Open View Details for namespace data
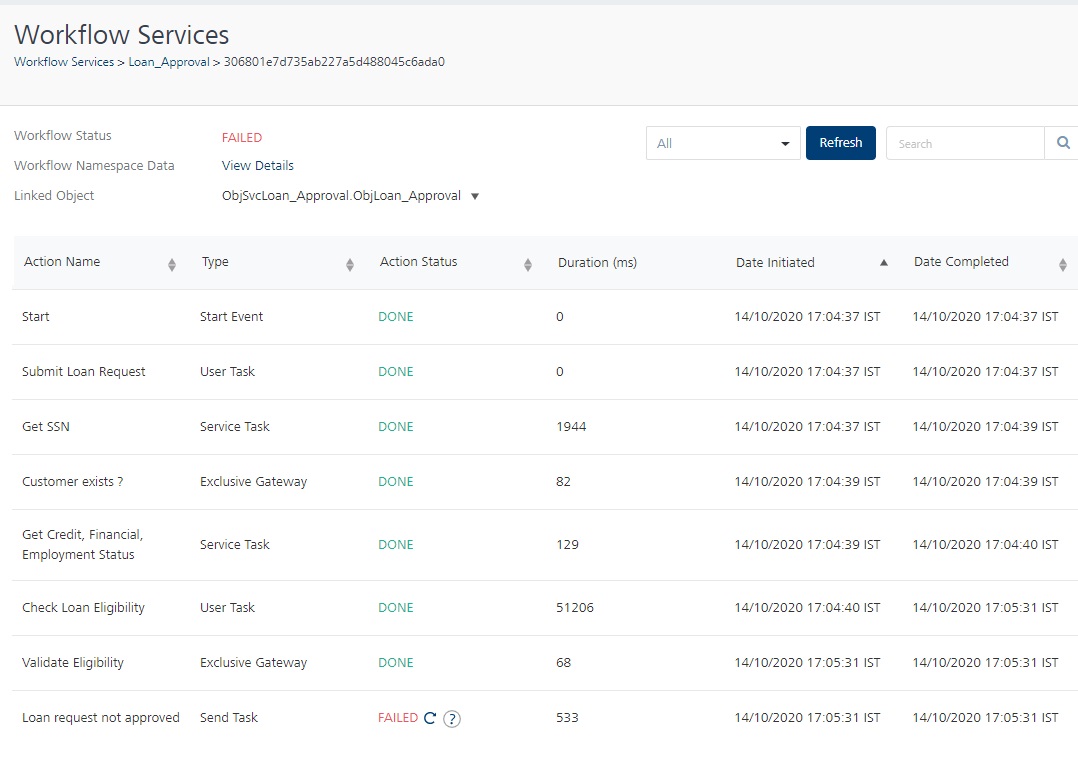This screenshot has height=768, width=1078. (258, 166)
